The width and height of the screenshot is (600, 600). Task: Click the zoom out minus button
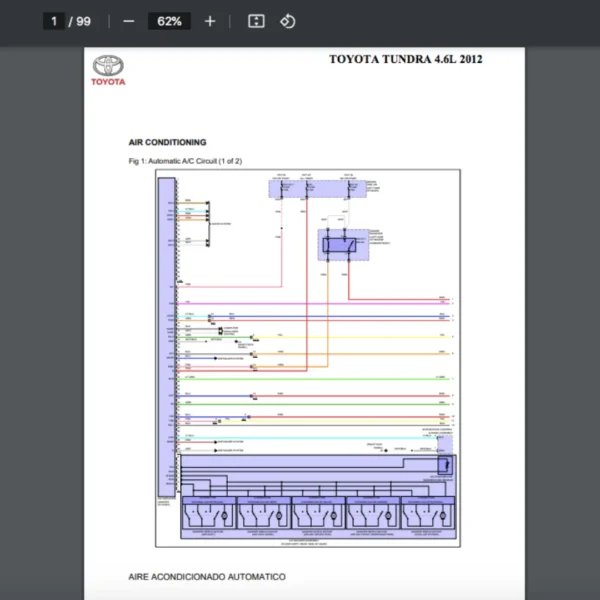click(128, 21)
